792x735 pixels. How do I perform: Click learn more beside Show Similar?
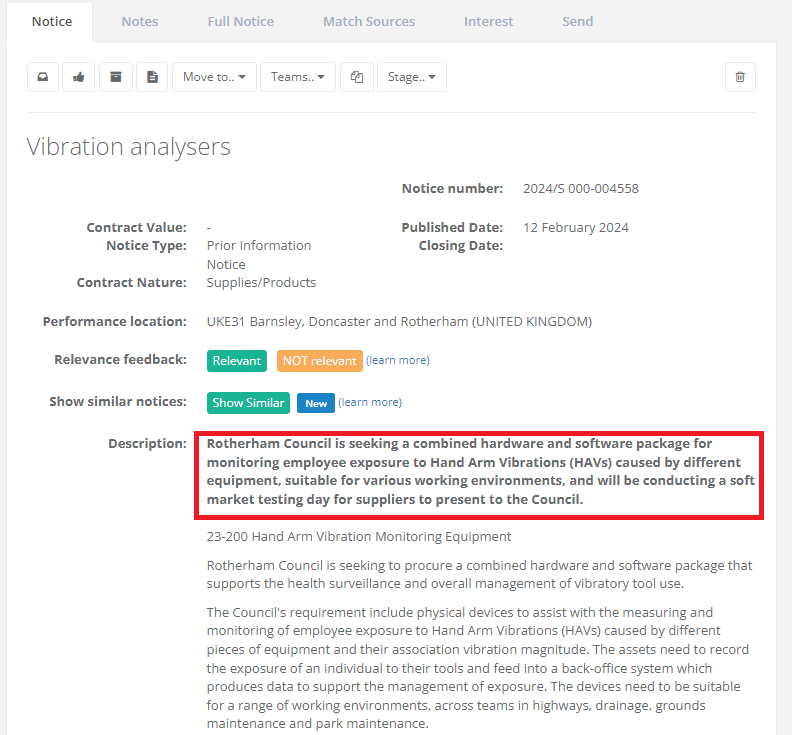[370, 402]
